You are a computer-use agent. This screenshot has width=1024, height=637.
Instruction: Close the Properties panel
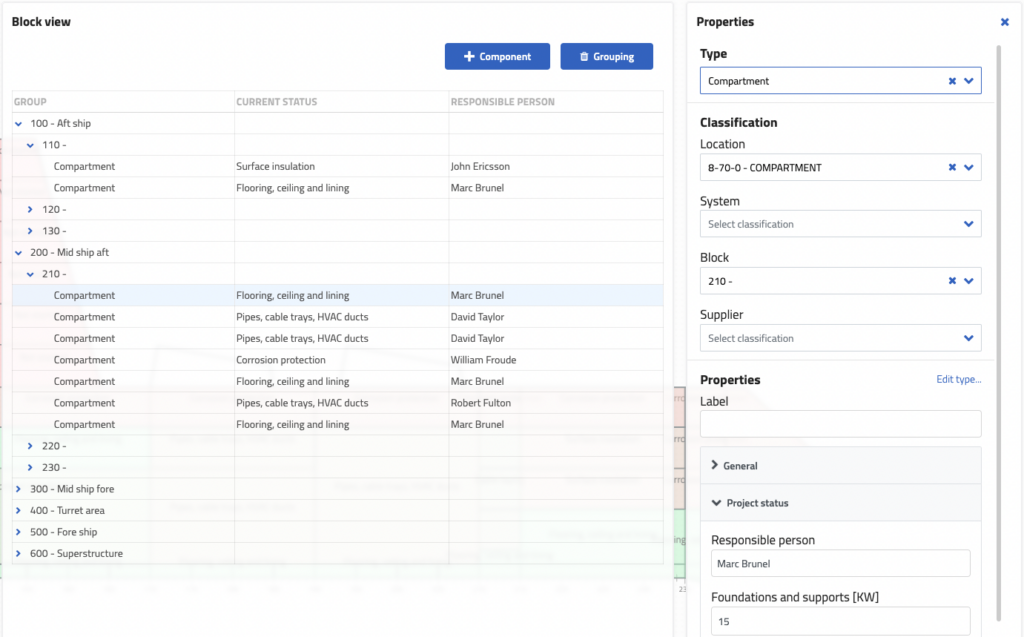pos(1004,21)
